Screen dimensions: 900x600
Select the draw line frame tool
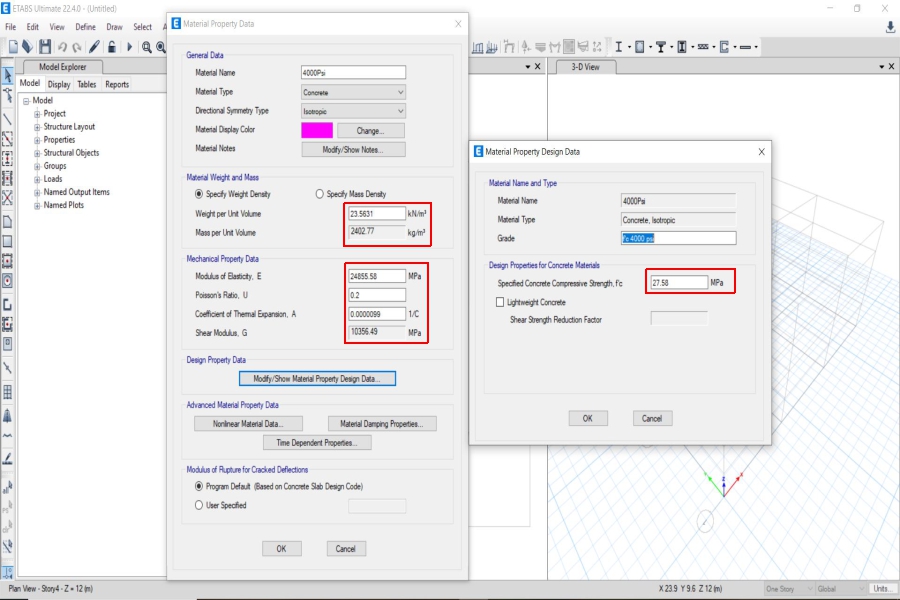(7, 119)
